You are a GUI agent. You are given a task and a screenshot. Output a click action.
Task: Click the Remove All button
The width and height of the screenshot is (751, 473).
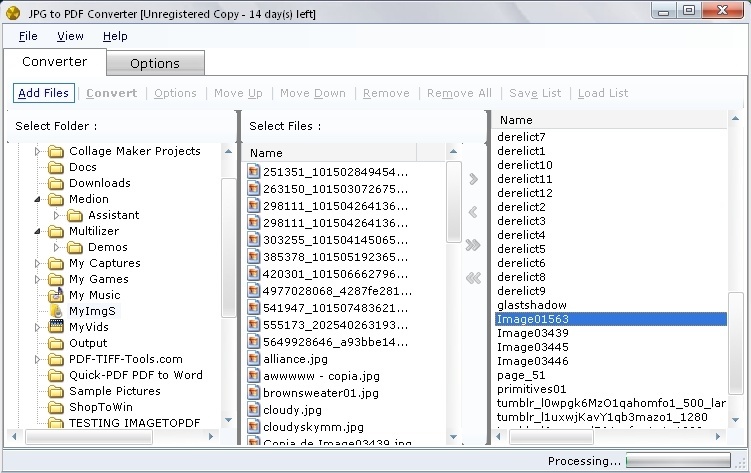pos(459,93)
